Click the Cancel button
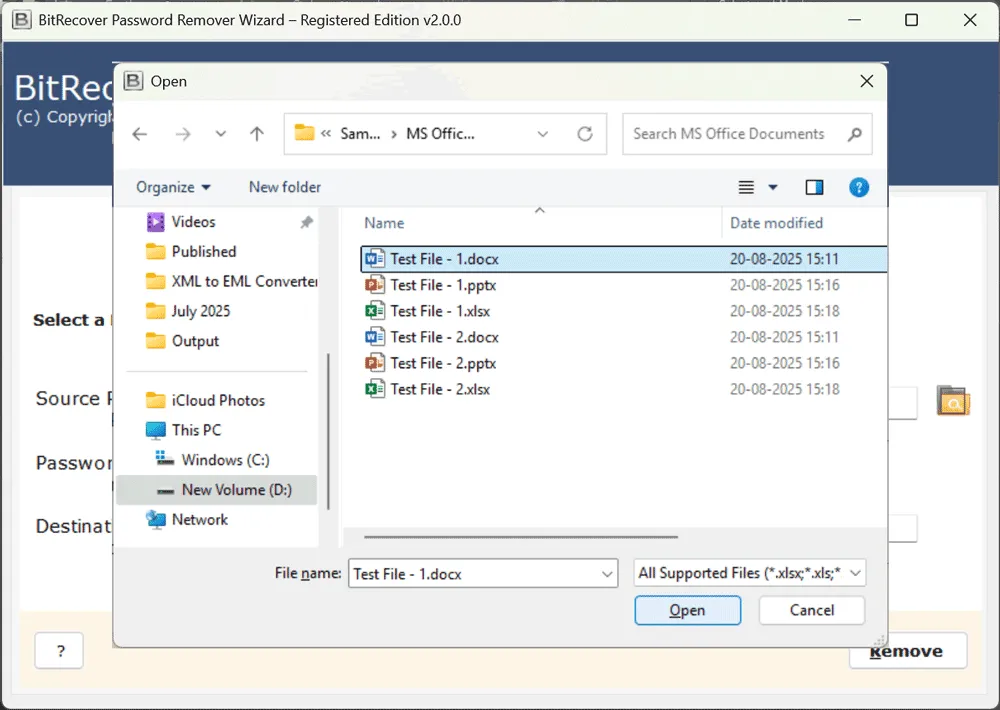This screenshot has width=1000, height=710. coord(811,610)
